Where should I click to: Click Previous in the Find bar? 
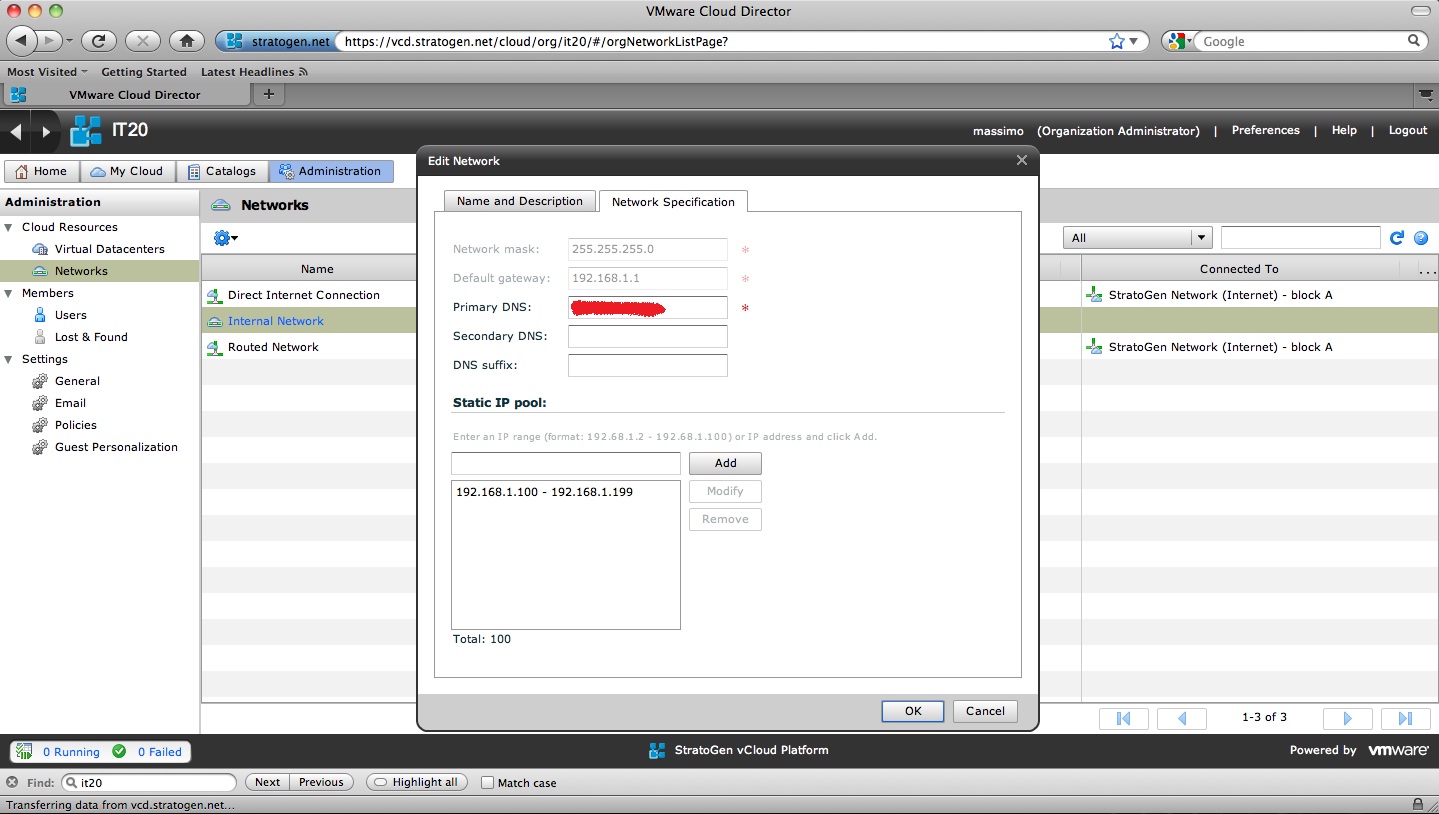click(321, 782)
